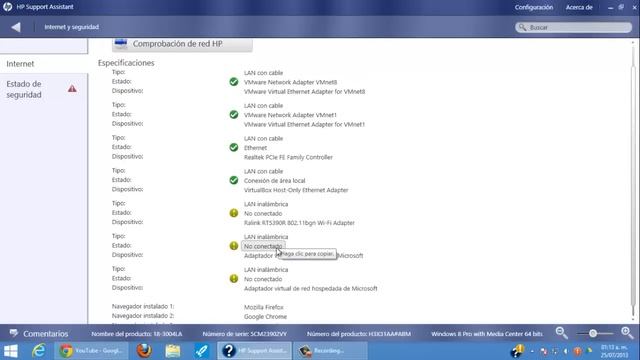Click the taskbar clock and date

[614, 351]
